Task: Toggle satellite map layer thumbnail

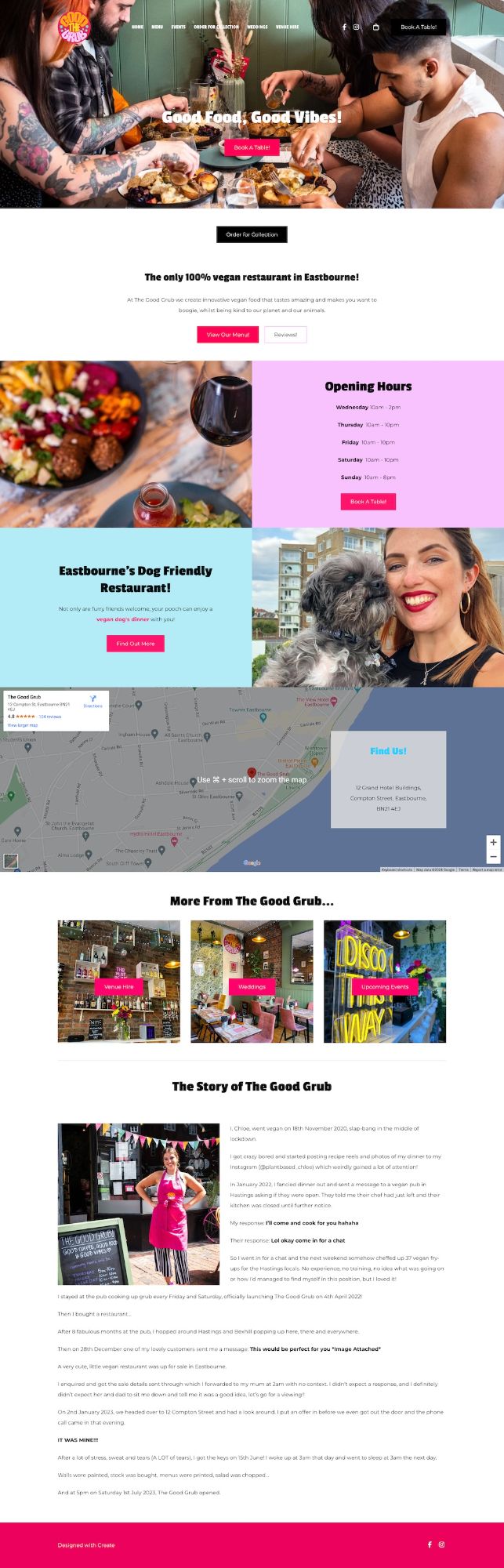Action: click(10, 861)
